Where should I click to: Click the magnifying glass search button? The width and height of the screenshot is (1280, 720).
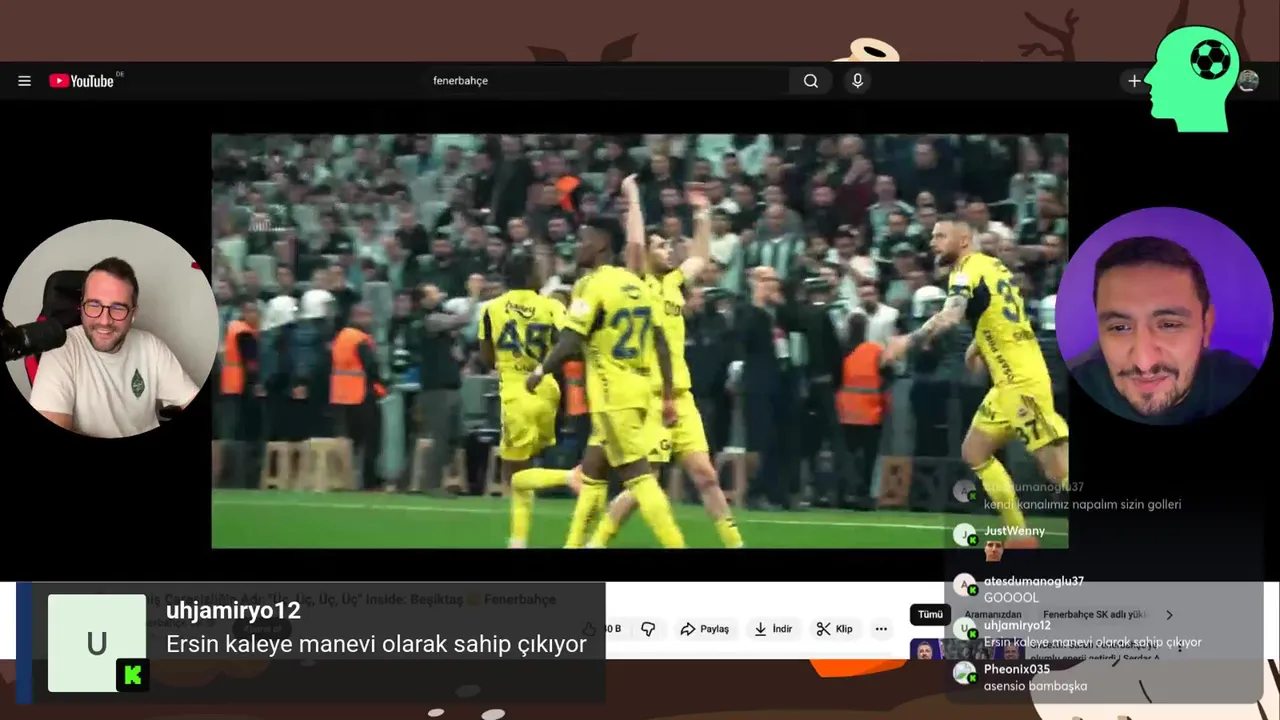click(811, 81)
